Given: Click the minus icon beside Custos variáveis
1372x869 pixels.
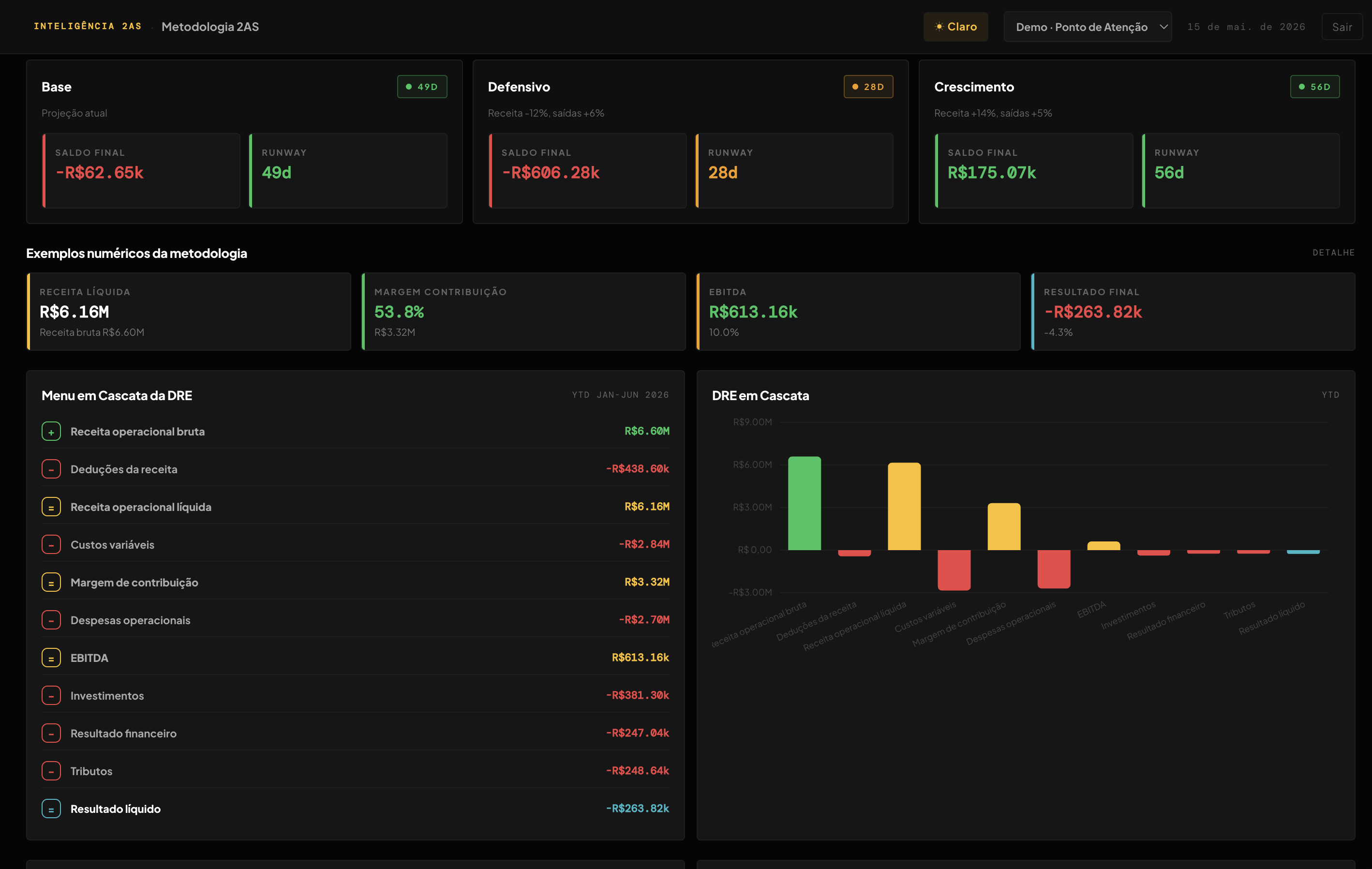Looking at the screenshot, I should point(51,544).
